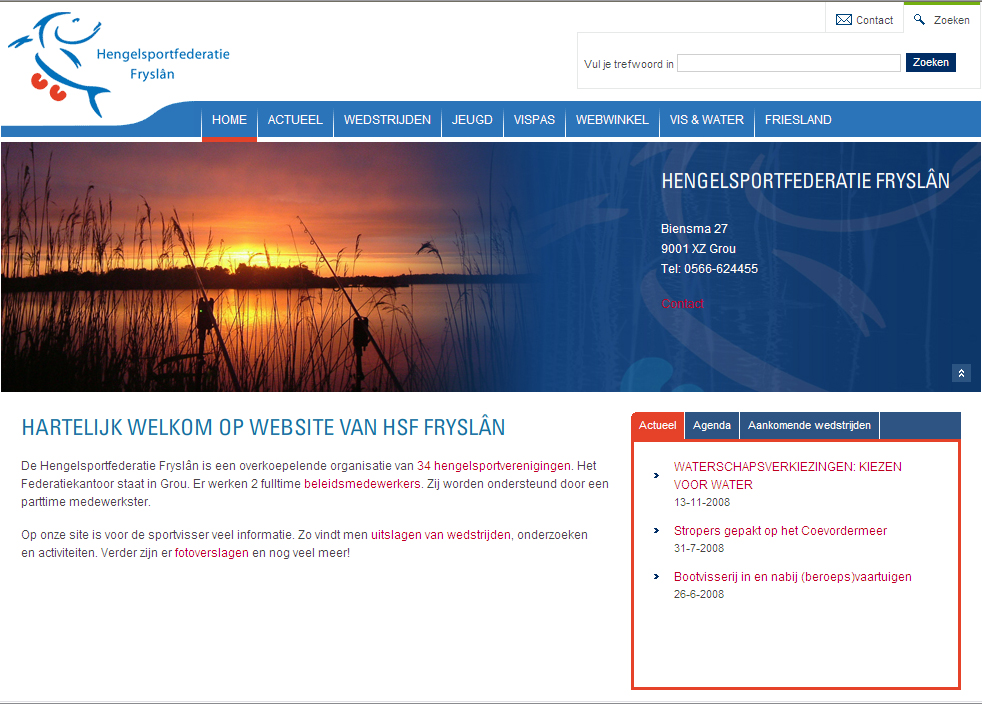Click the arrow bullet before Waterschapsverkiezingen

(656, 476)
